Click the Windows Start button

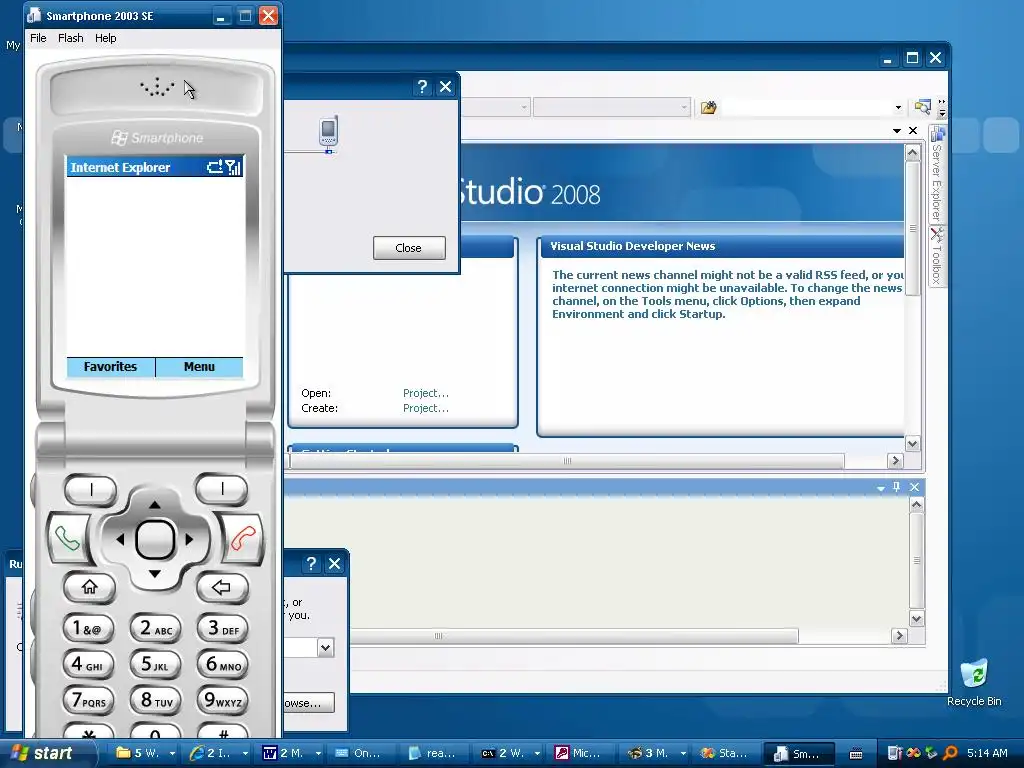43,753
